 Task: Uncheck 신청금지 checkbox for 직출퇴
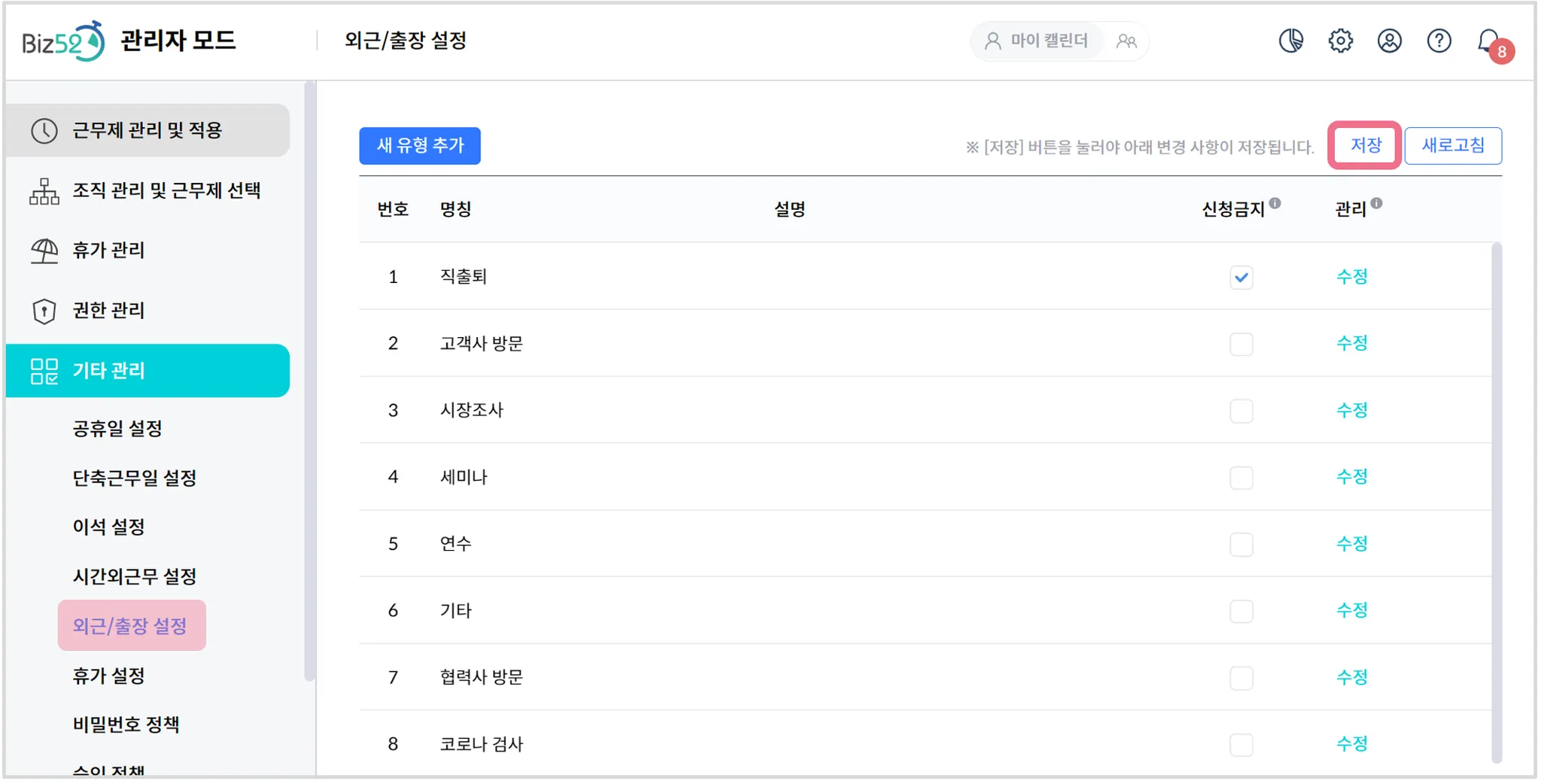tap(1241, 278)
